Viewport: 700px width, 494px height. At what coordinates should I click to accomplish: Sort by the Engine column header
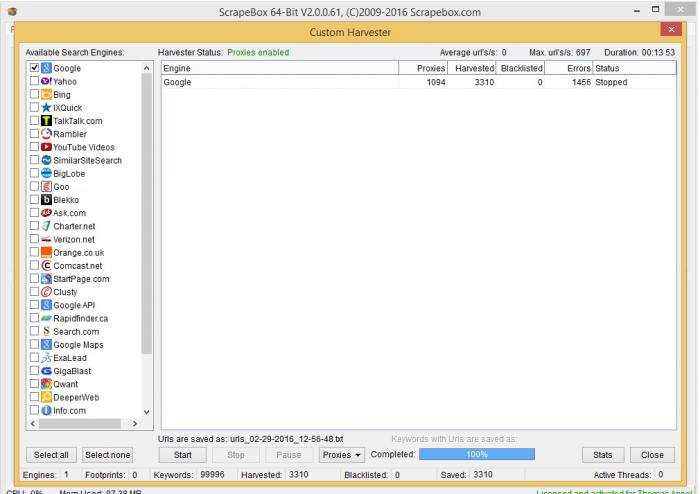coord(280,68)
